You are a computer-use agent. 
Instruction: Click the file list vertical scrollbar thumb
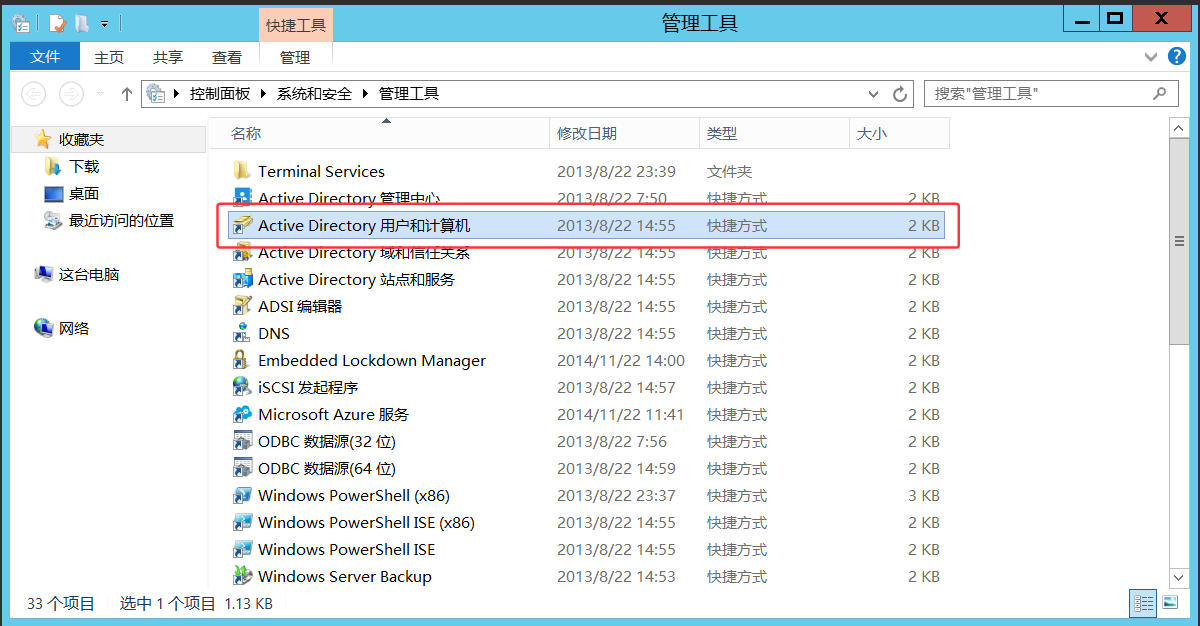(x=1180, y=240)
